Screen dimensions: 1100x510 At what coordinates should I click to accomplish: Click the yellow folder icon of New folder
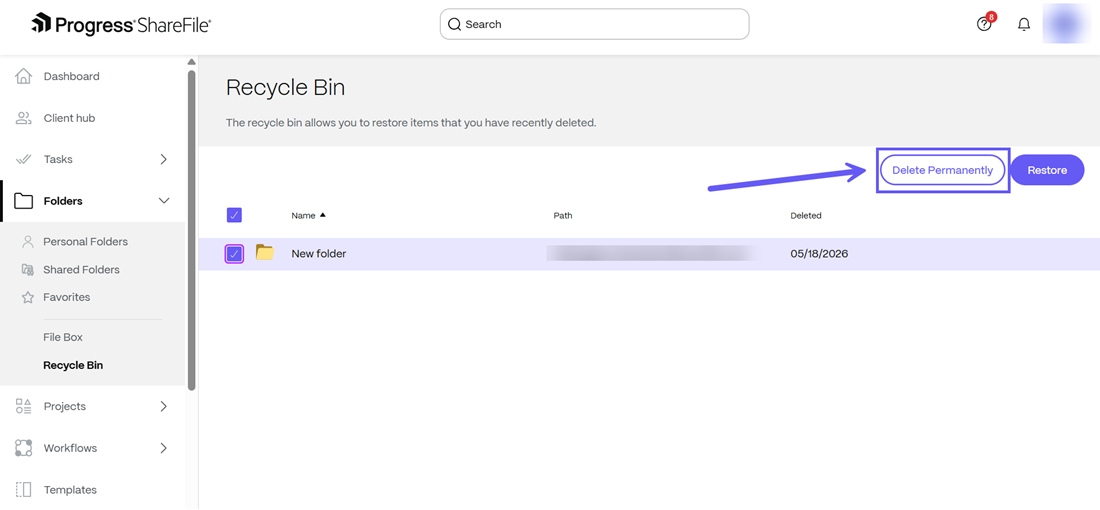pyautogui.click(x=264, y=253)
